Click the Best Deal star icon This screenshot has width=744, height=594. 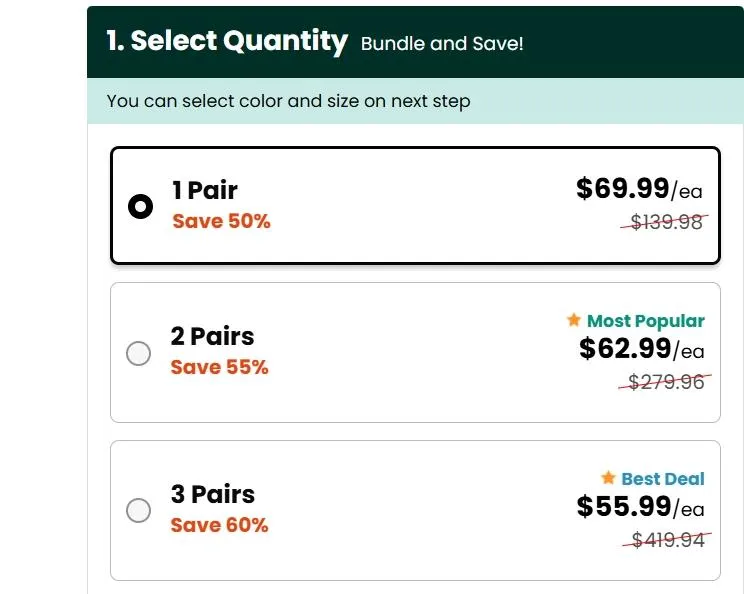(608, 478)
